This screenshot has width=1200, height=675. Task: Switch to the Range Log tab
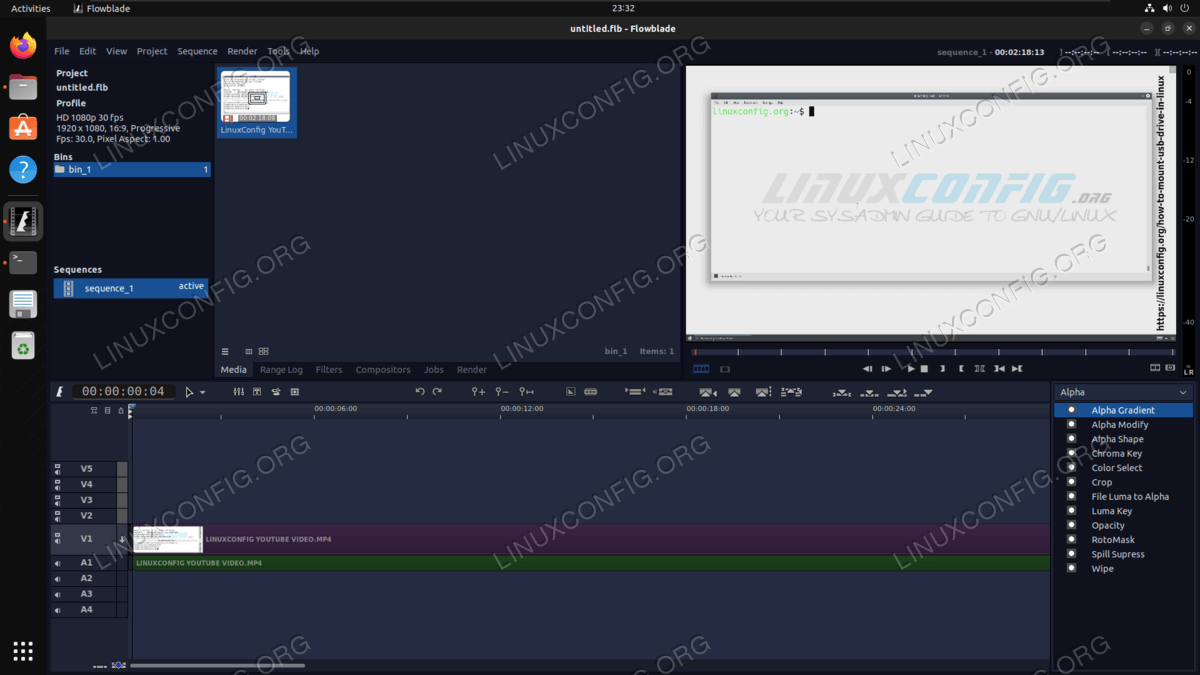pos(281,370)
